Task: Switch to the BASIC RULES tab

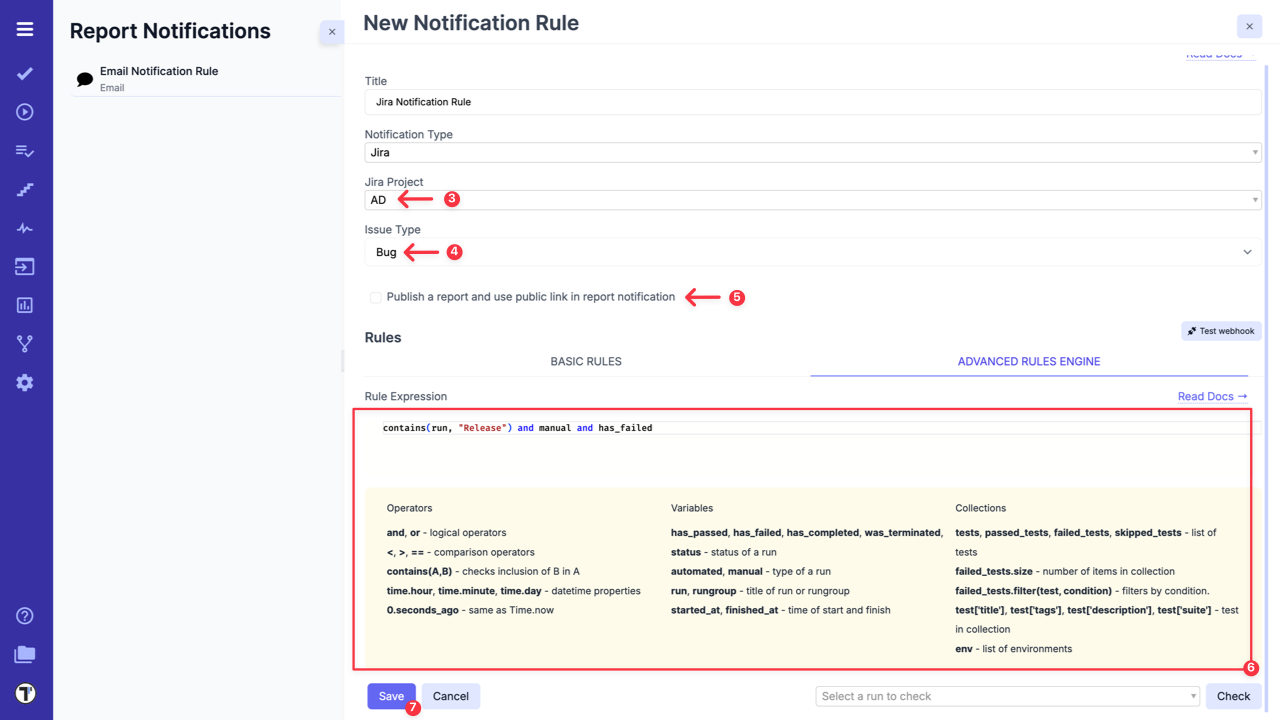Action: tap(585, 361)
